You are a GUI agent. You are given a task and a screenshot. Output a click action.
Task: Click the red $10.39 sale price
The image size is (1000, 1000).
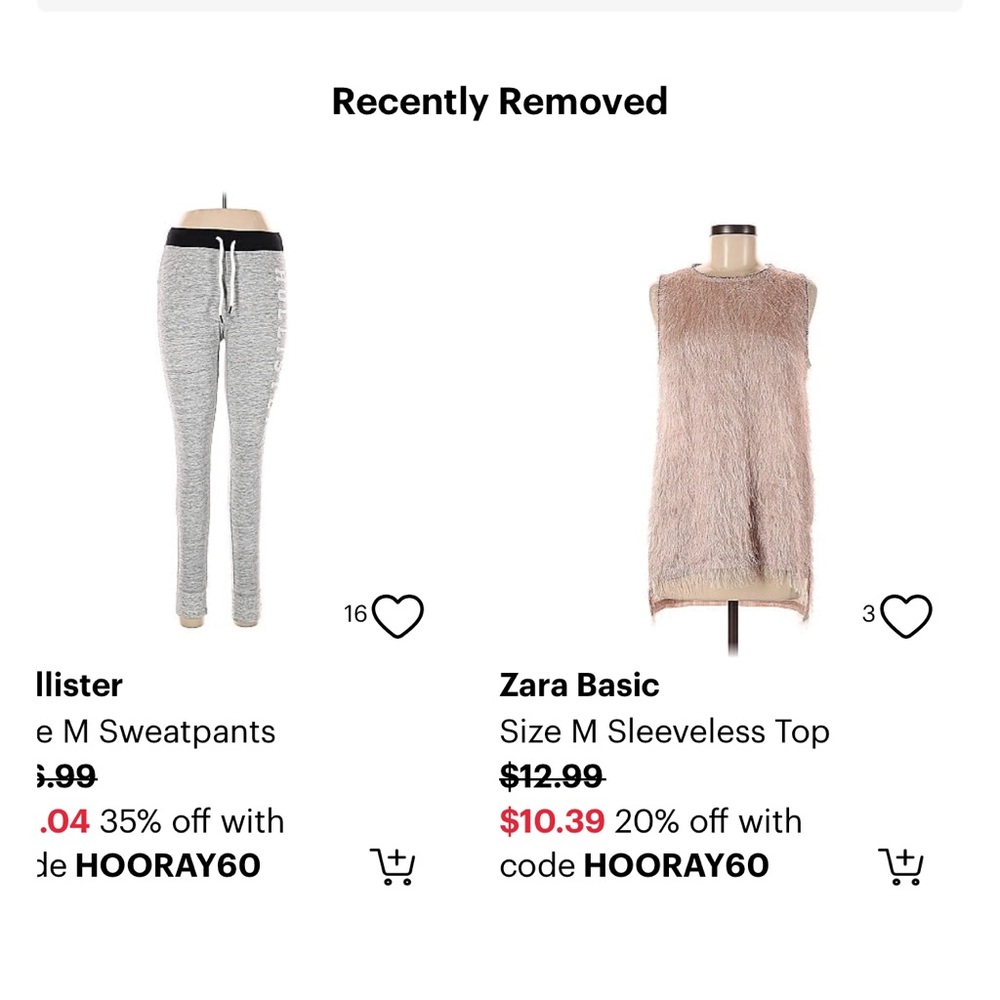coord(552,821)
